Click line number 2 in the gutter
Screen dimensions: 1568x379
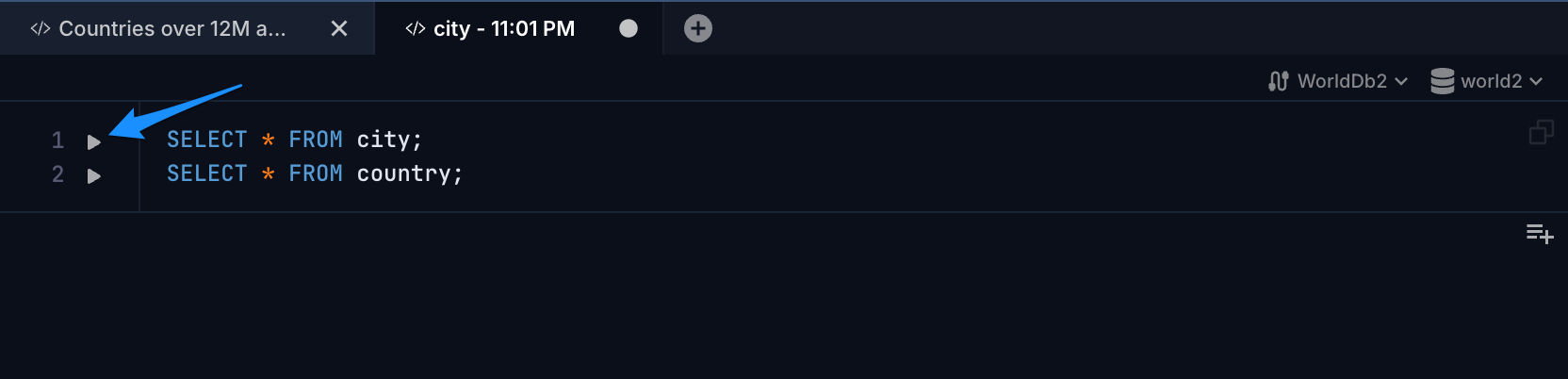click(x=57, y=174)
